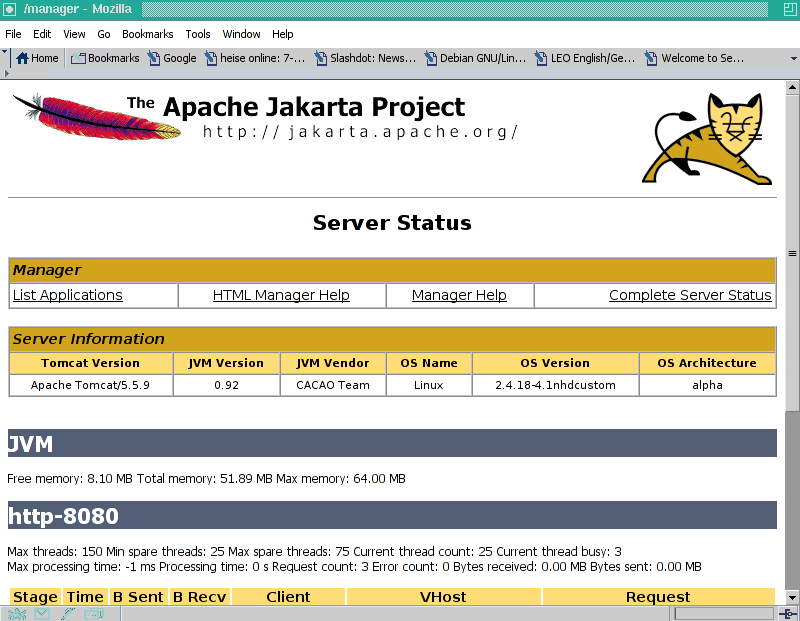The image size is (800, 621).
Task: Open the Bookmarks menu in menu bar
Action: (x=147, y=34)
